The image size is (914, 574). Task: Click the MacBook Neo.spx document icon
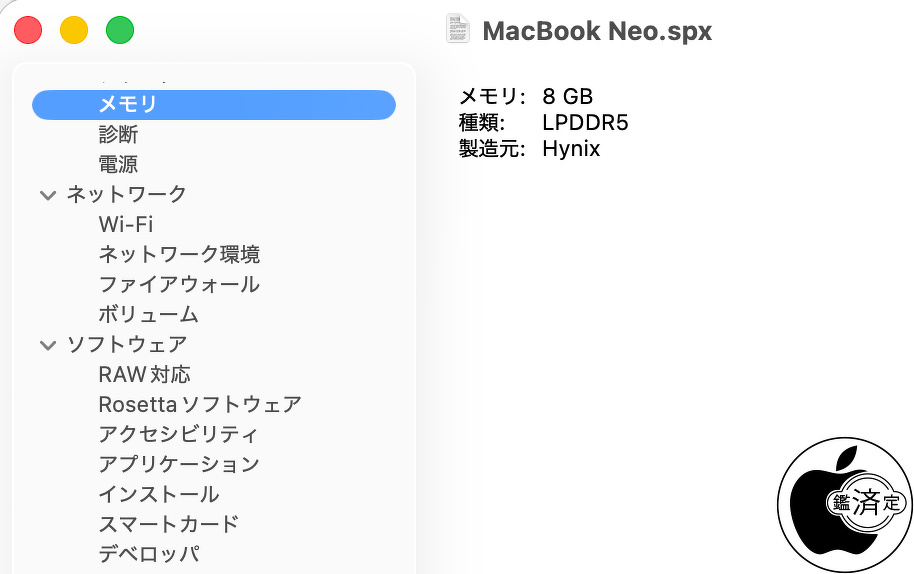pos(457,29)
